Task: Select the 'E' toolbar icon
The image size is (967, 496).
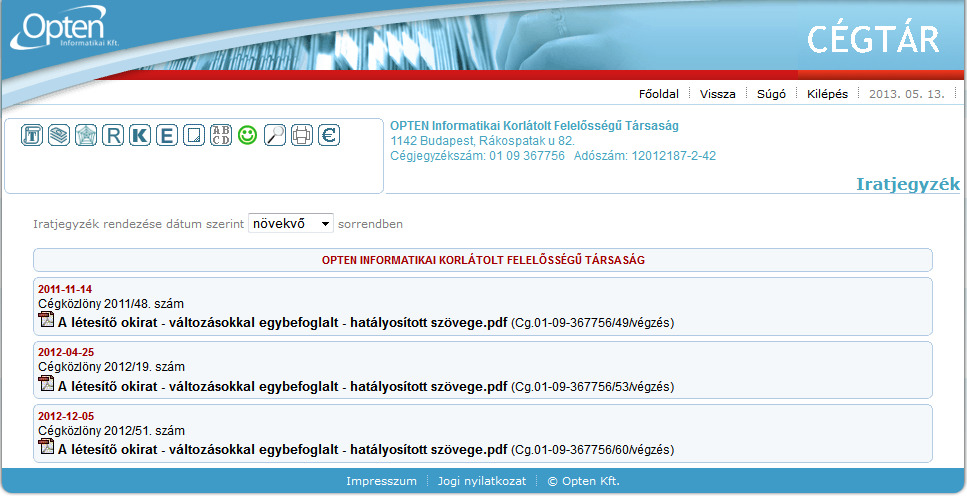Action: [x=167, y=135]
